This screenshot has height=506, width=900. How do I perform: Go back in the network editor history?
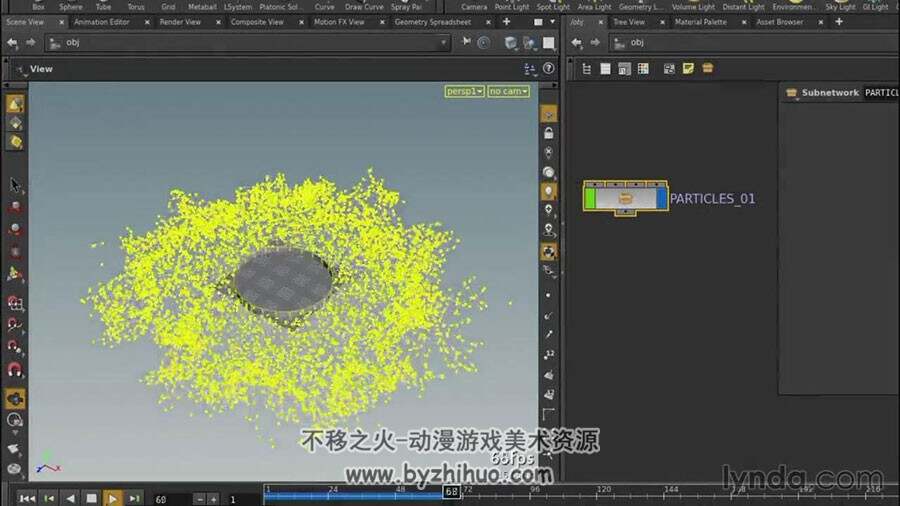coord(577,42)
